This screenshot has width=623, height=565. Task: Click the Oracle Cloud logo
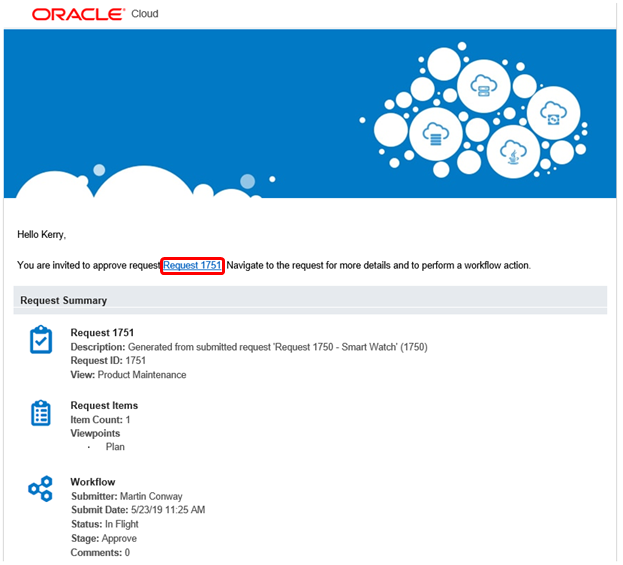click(95, 14)
